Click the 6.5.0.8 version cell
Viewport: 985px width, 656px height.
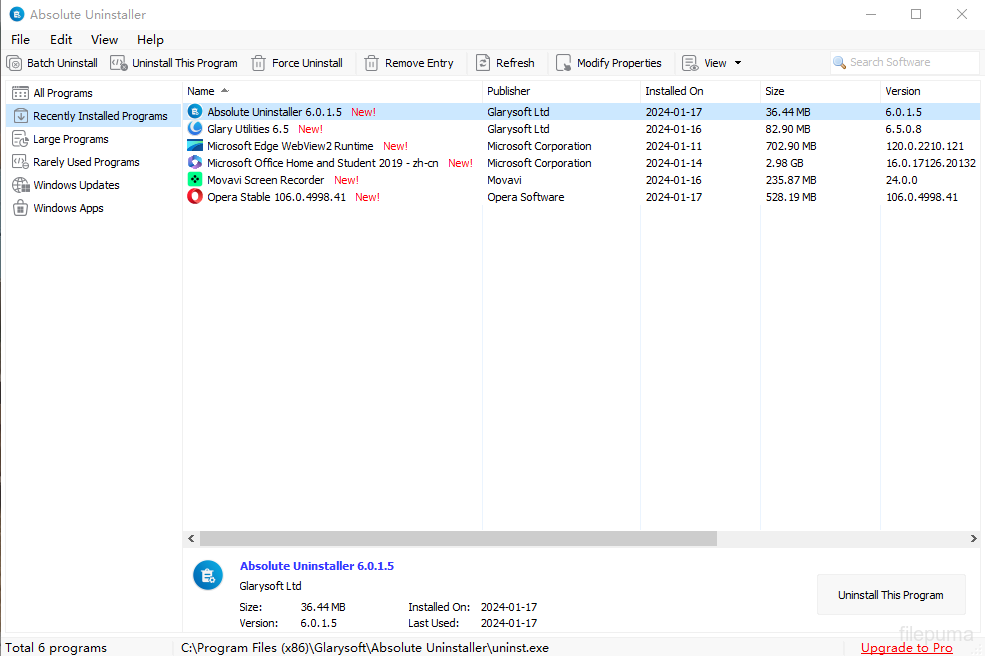903,129
